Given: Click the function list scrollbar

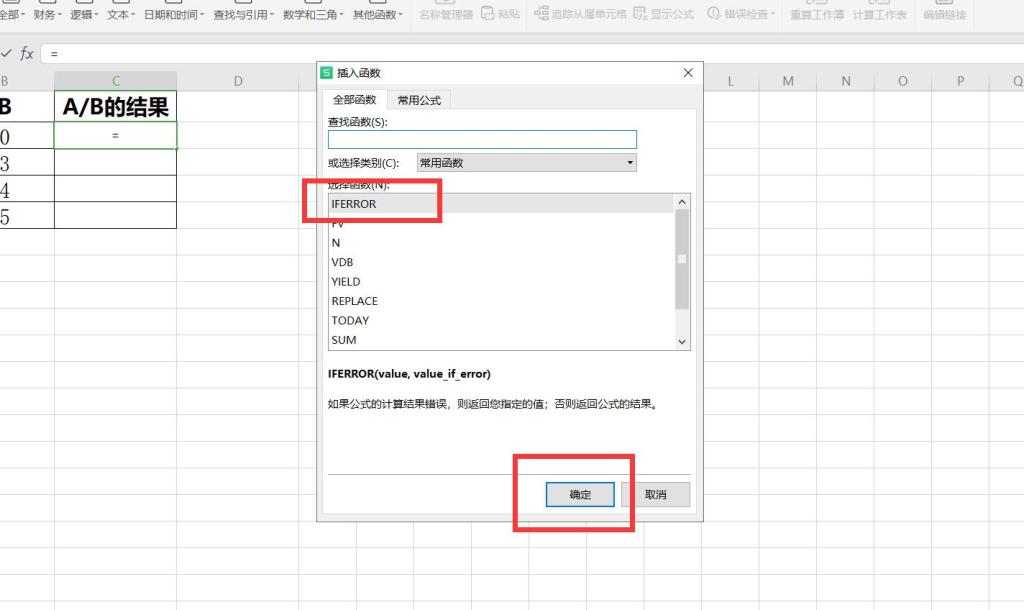Looking at the screenshot, I should tap(682, 260).
